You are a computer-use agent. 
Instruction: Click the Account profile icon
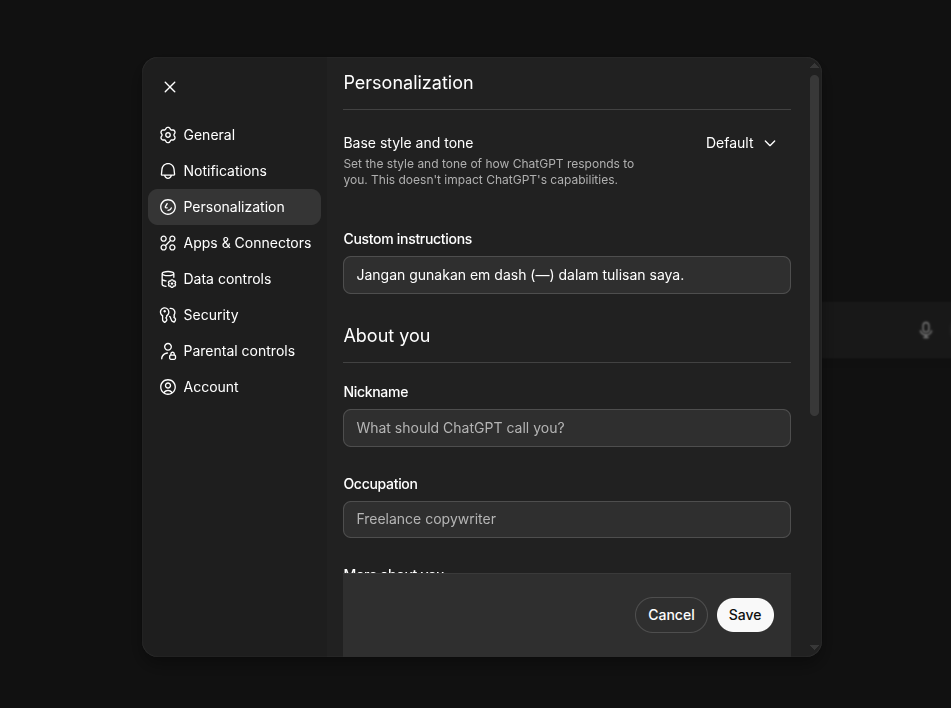pyautogui.click(x=168, y=387)
